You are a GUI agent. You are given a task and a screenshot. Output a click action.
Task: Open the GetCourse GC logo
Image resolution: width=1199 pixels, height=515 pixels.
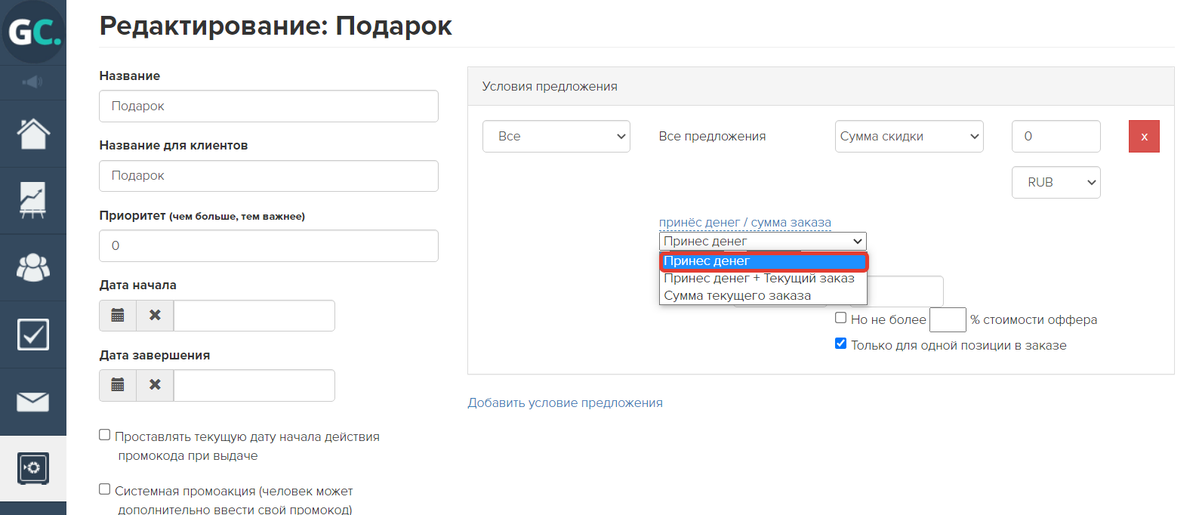[x=33, y=32]
